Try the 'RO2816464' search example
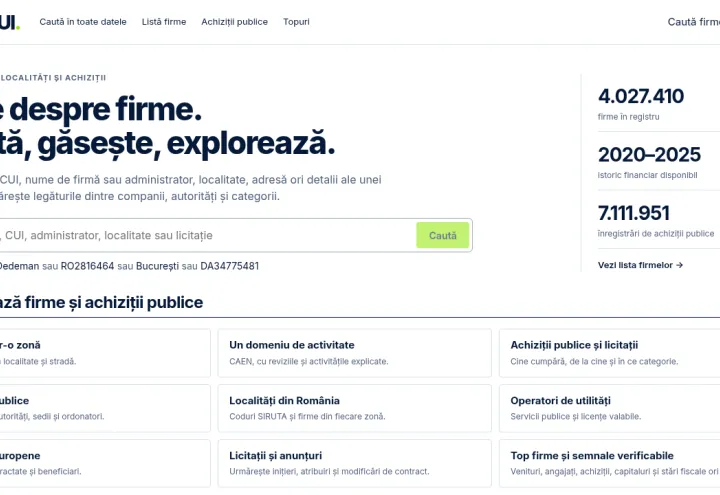The height and width of the screenshot is (495, 720). [87, 266]
